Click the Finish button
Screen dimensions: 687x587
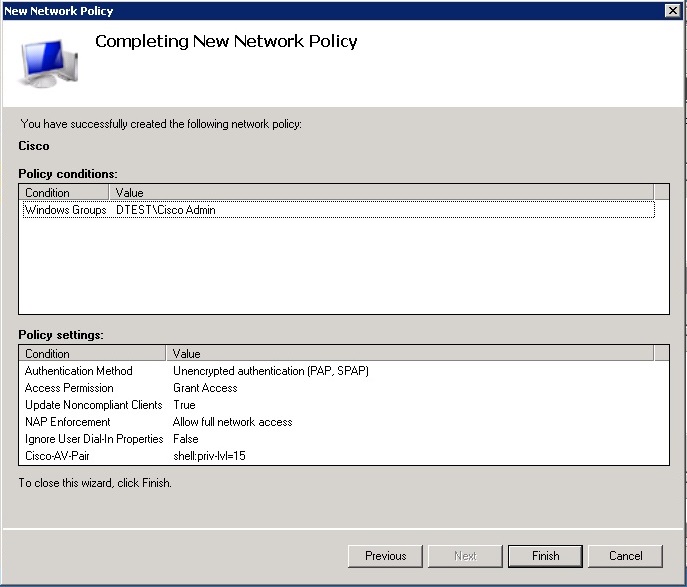[545, 556]
